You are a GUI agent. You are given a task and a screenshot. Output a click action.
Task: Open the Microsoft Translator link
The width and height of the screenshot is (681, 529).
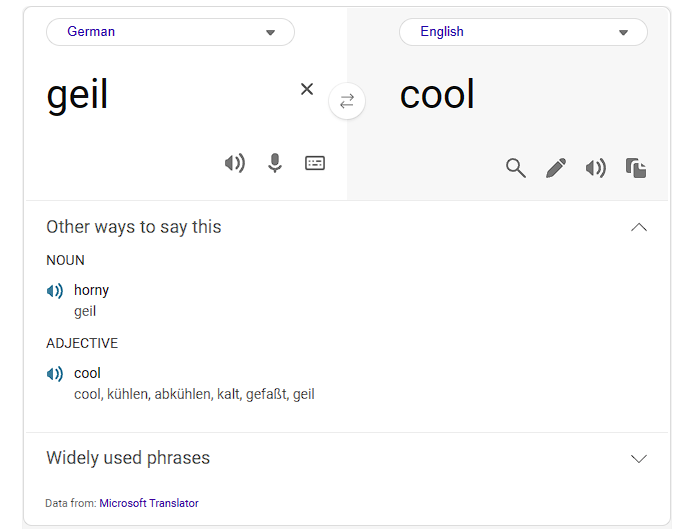[149, 503]
